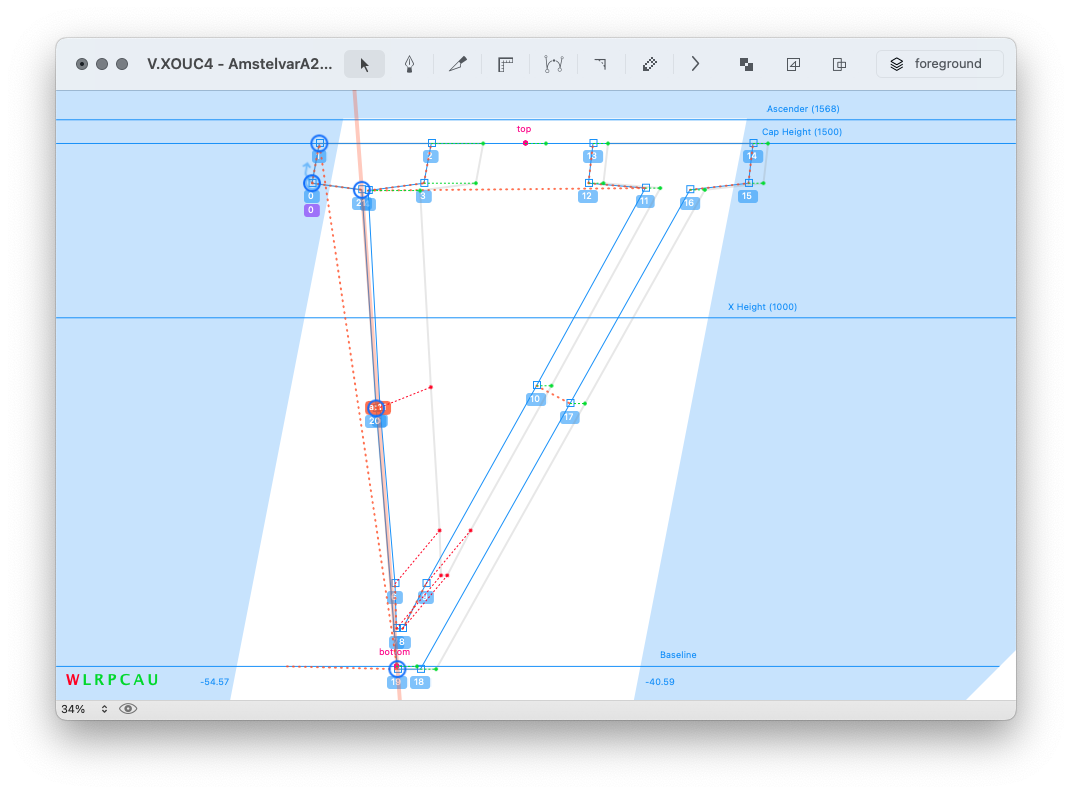The height and width of the screenshot is (794, 1072).
Task: Open the eye display options
Action: [x=128, y=709]
